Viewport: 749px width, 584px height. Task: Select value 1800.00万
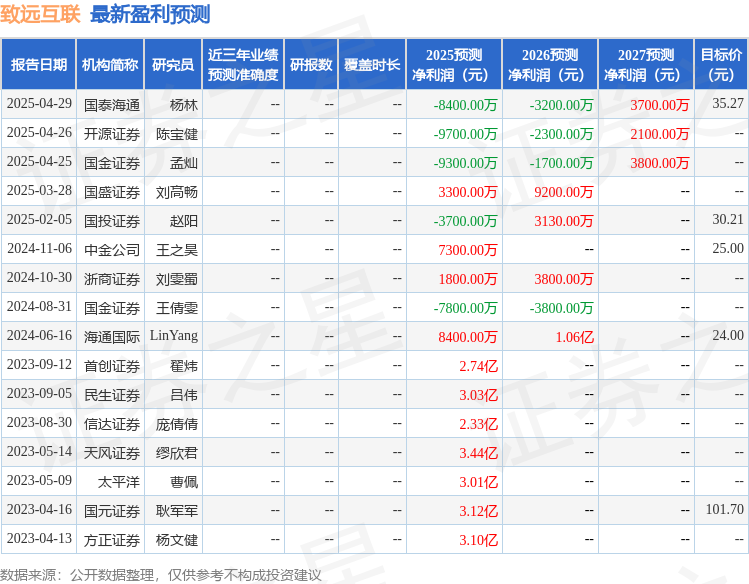click(468, 279)
